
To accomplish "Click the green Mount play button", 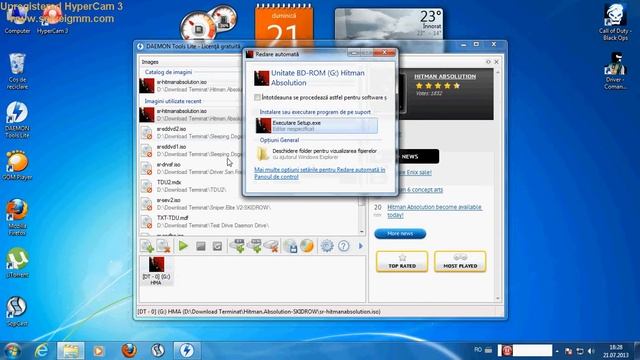I will [183, 246].
